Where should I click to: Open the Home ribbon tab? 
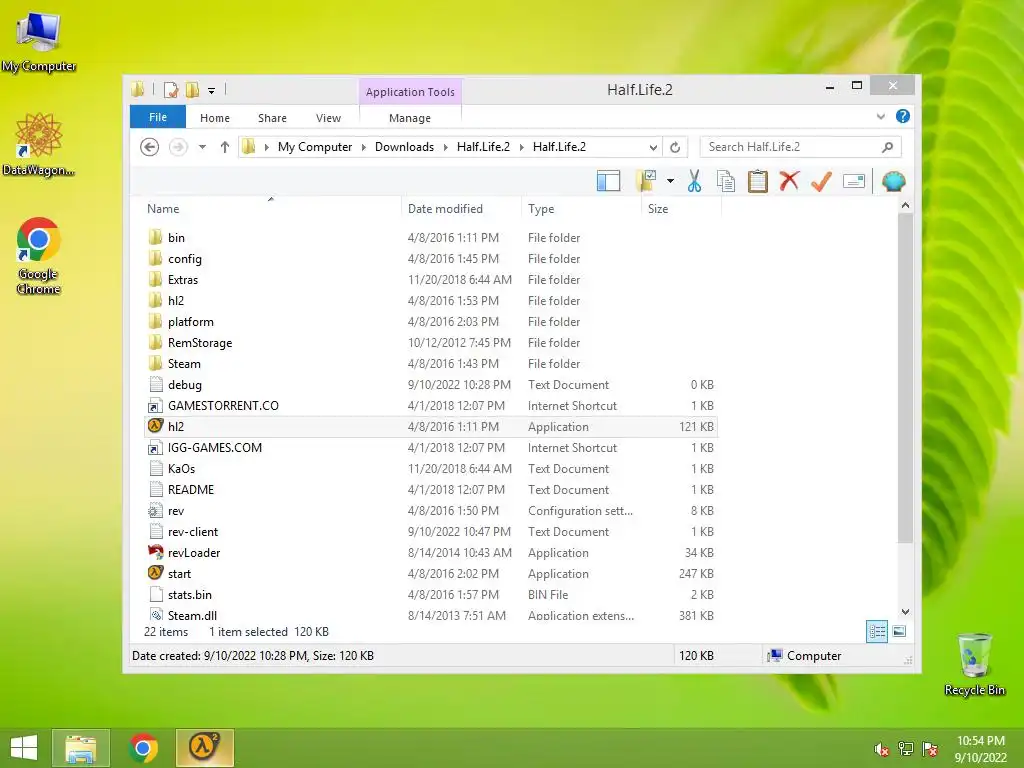pyautogui.click(x=215, y=118)
